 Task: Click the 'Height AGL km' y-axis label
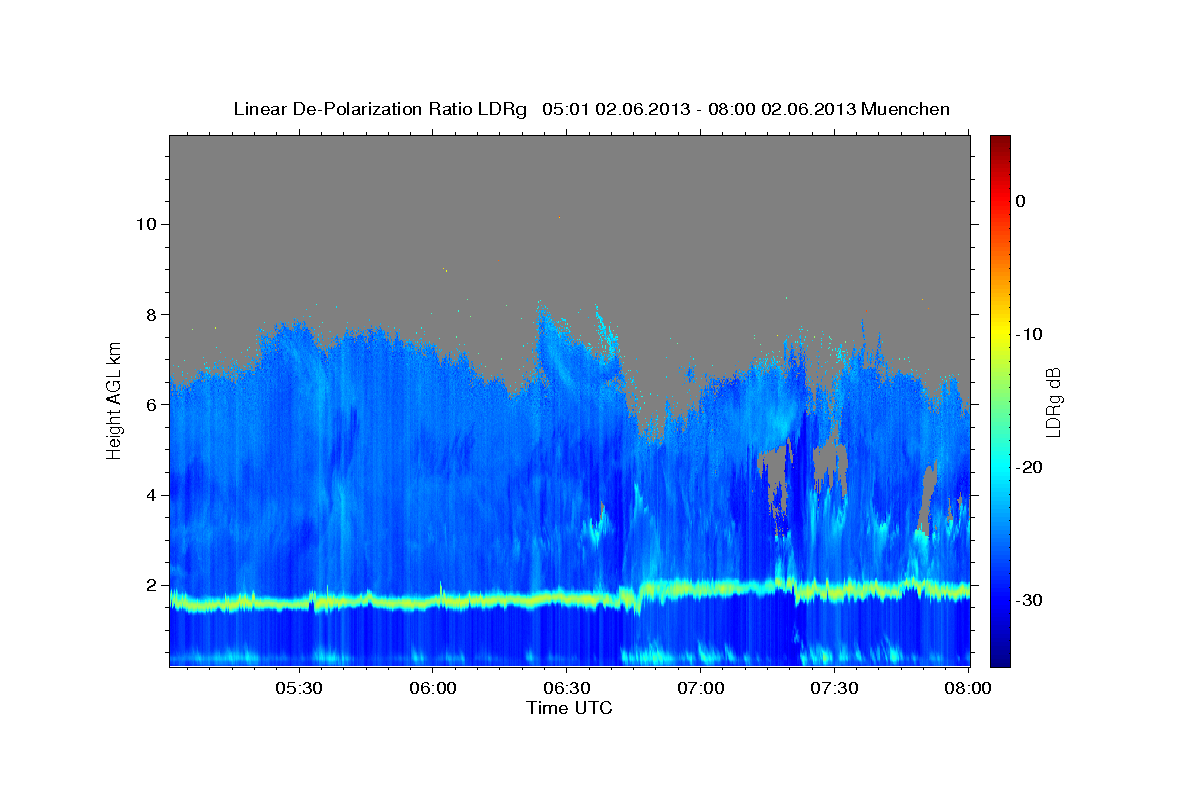coord(115,401)
